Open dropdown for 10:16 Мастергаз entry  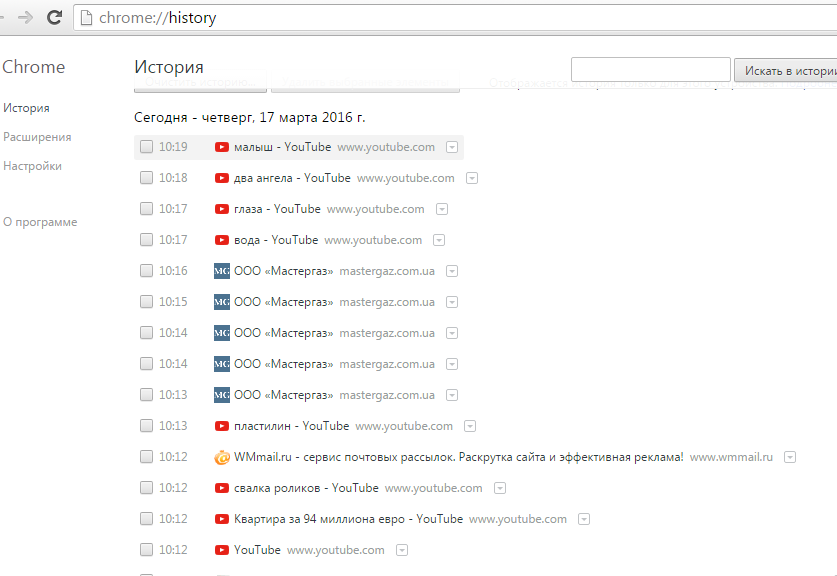tap(452, 271)
